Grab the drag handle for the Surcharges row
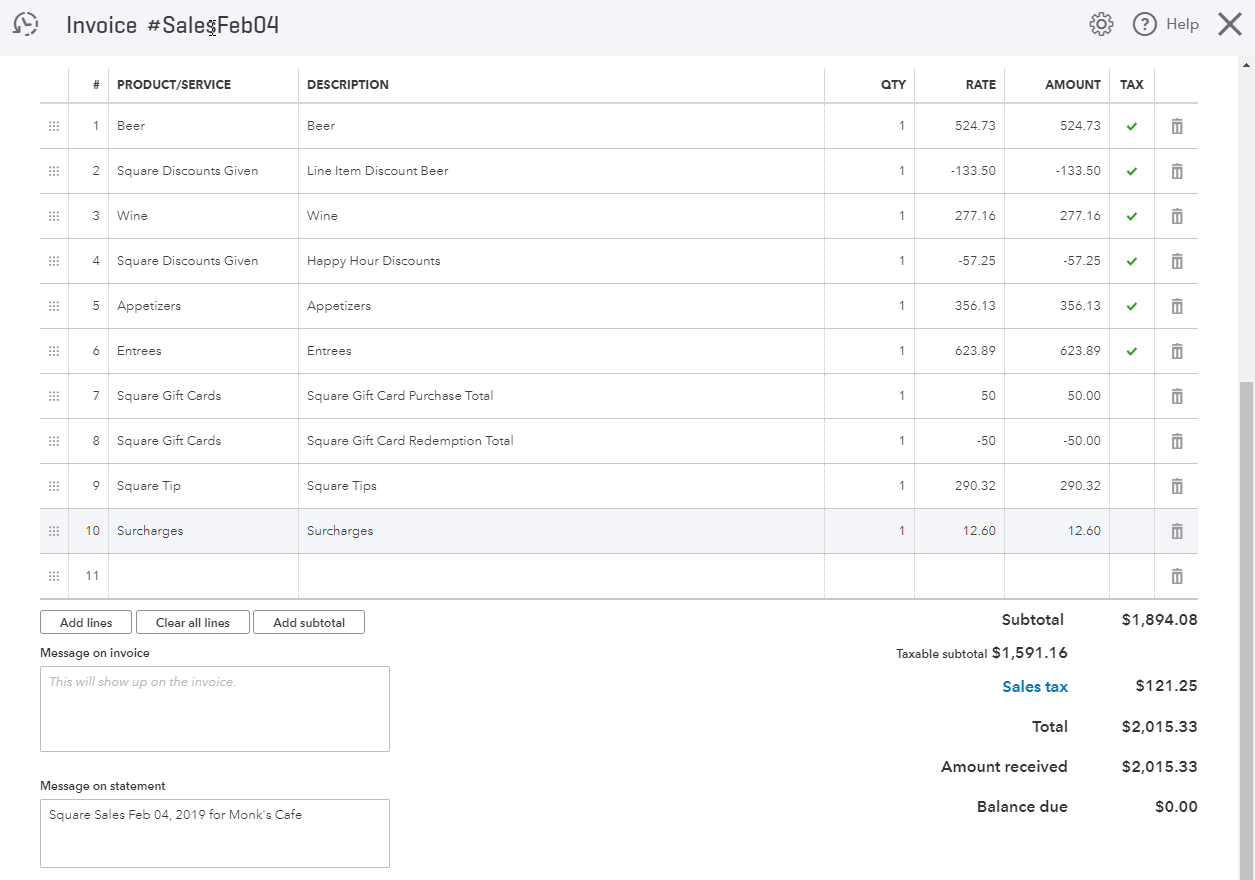The height and width of the screenshot is (880, 1255). pos(54,531)
